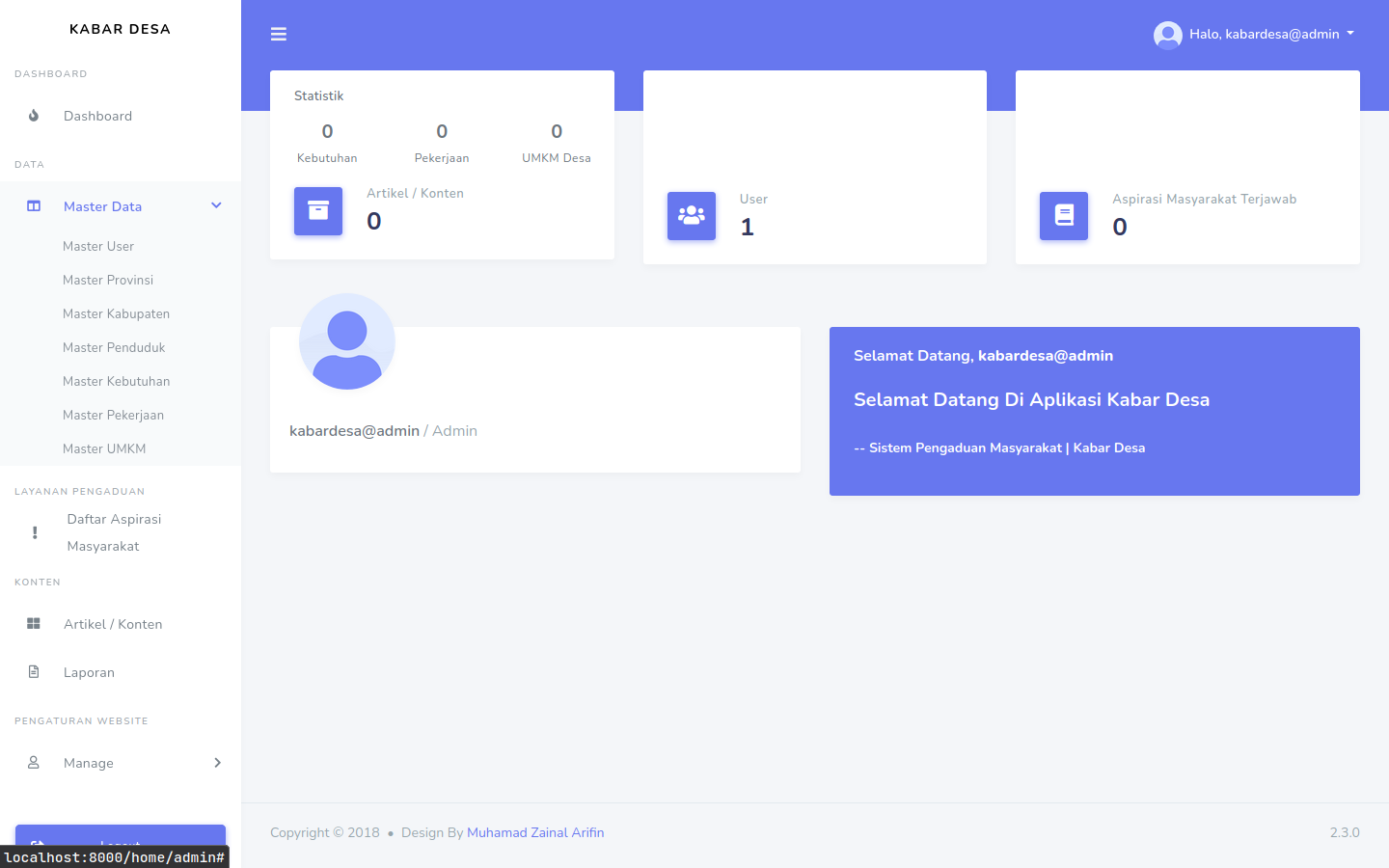Click the Master Data columns icon
This screenshot has width=1389, height=868.
tap(34, 206)
